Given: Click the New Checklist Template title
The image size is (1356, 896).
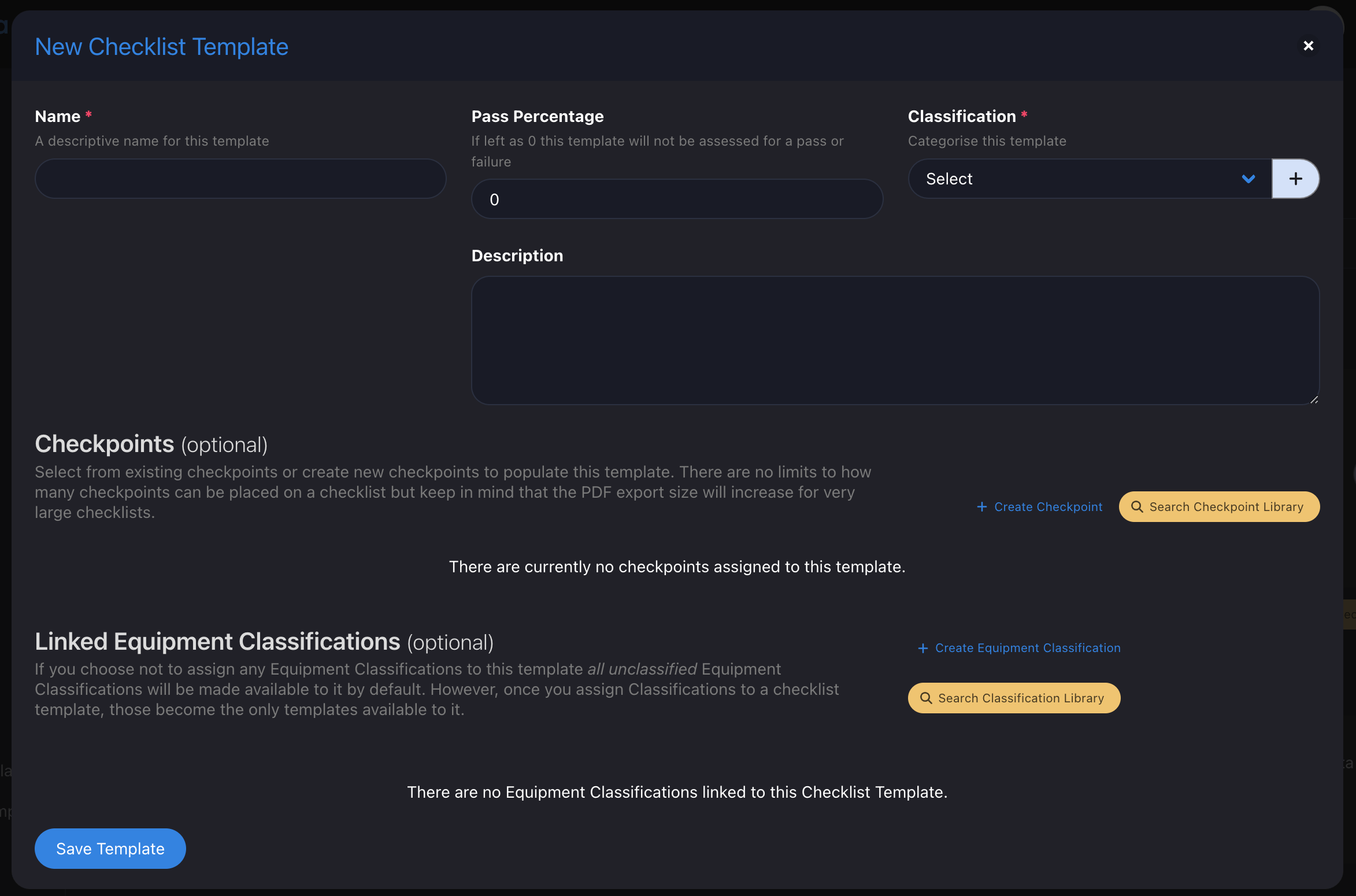Looking at the screenshot, I should click(x=161, y=46).
